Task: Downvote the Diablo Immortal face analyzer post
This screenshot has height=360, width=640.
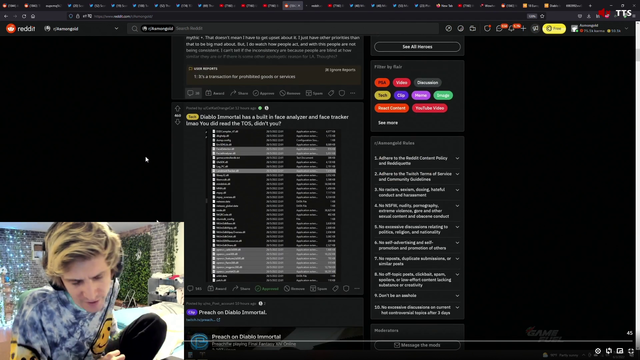Action: (178, 122)
